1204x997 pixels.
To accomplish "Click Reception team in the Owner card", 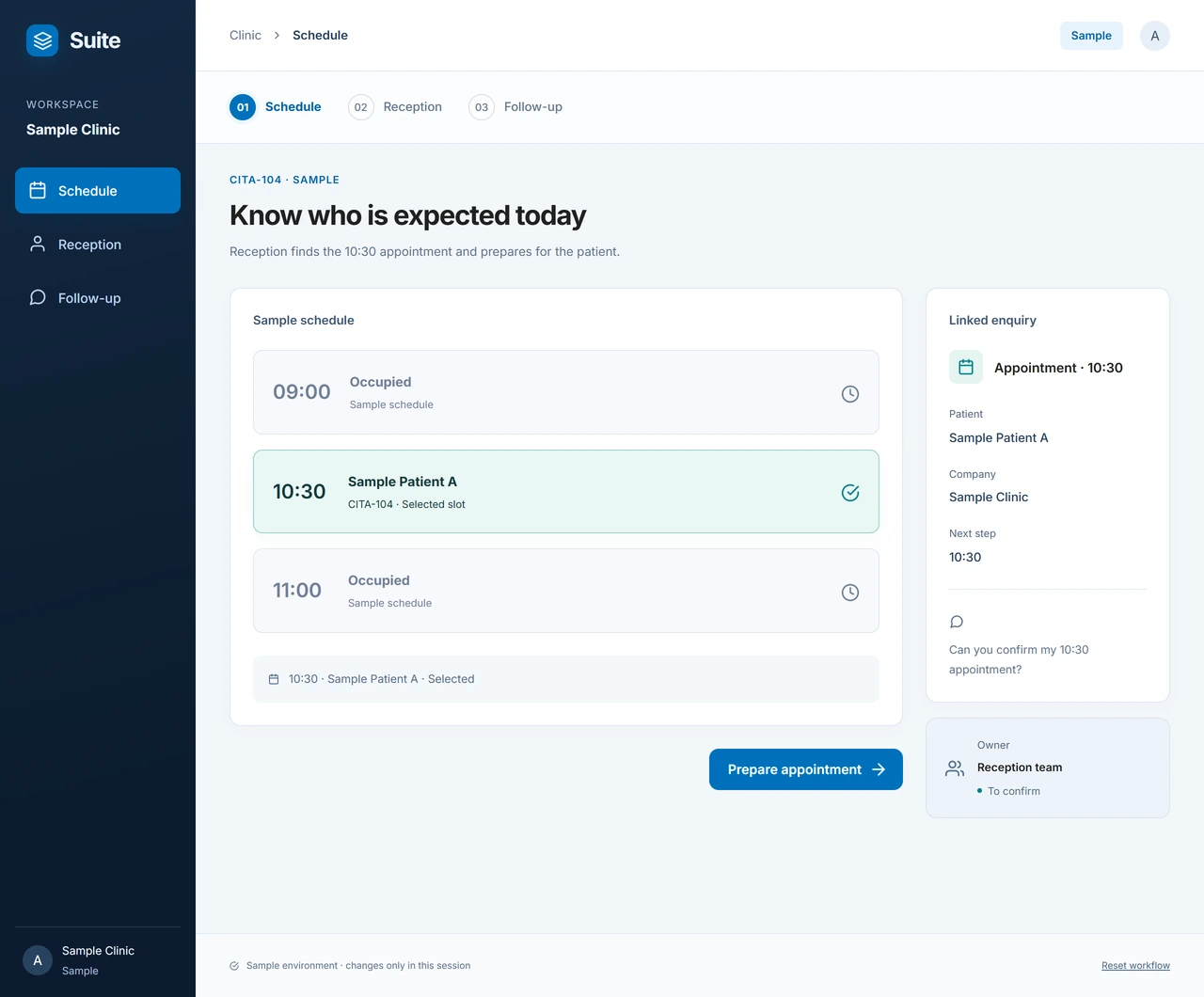I will (1020, 768).
